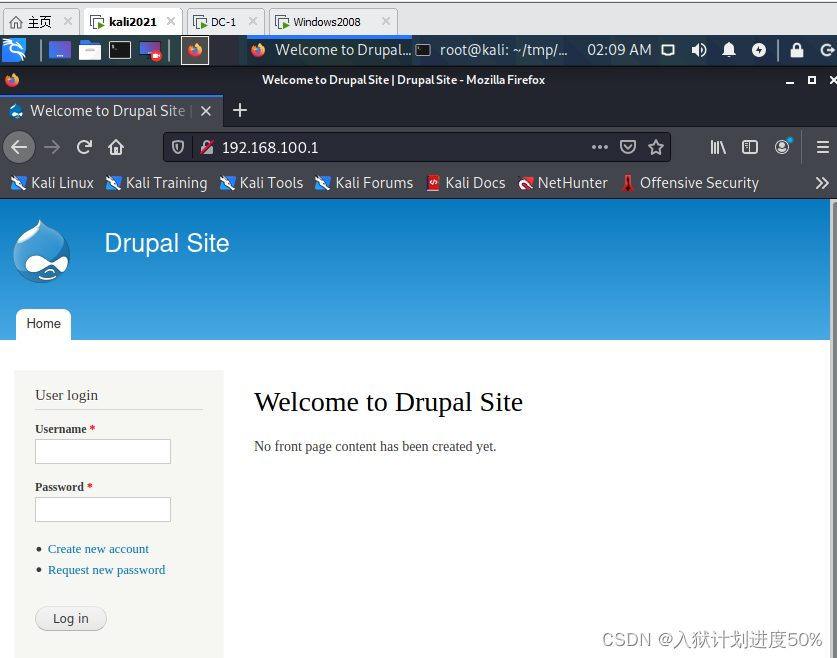Open Kali Training bookmark
This screenshot has height=658, width=837.
(156, 183)
